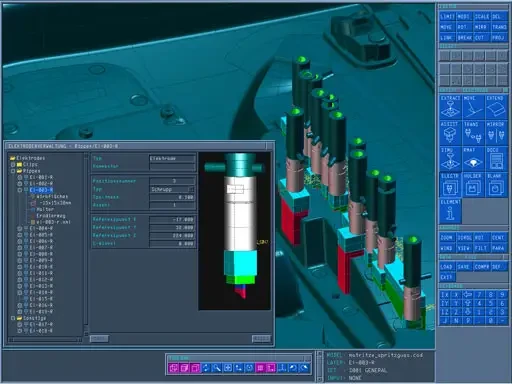This screenshot has width=512, height=384.
Task: Choose the EXTEND surface tool
Action: point(496,107)
